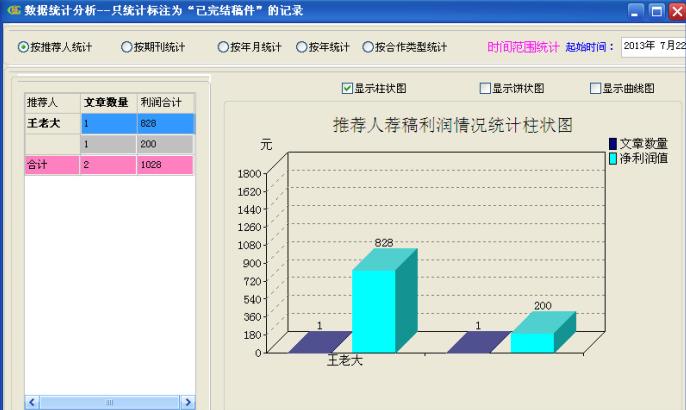Click the 1028 total profit cell
The image size is (686, 410).
click(x=165, y=165)
